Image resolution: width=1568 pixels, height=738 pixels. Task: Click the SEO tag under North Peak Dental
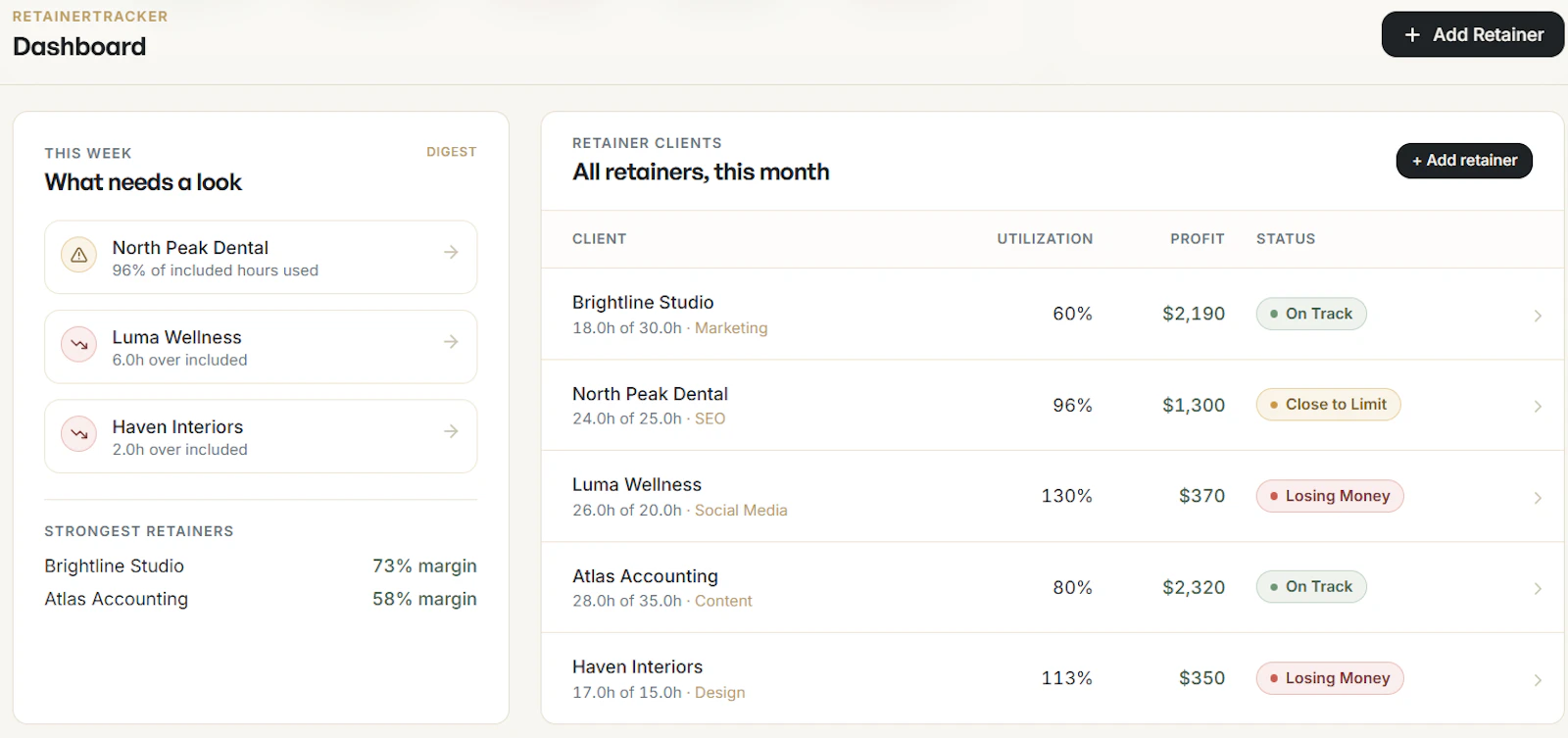[x=710, y=418]
